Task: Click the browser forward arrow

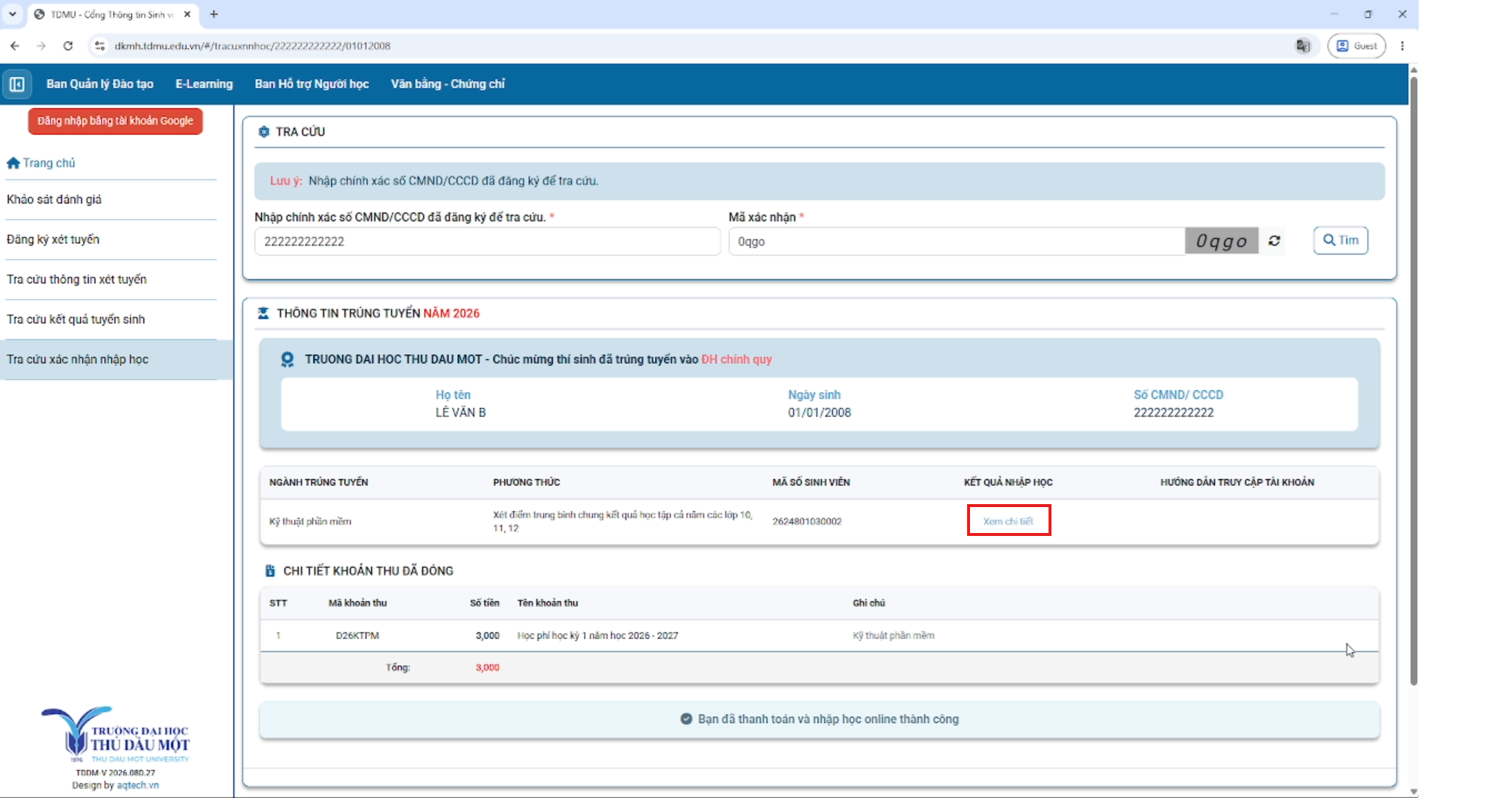Action: pos(41,46)
